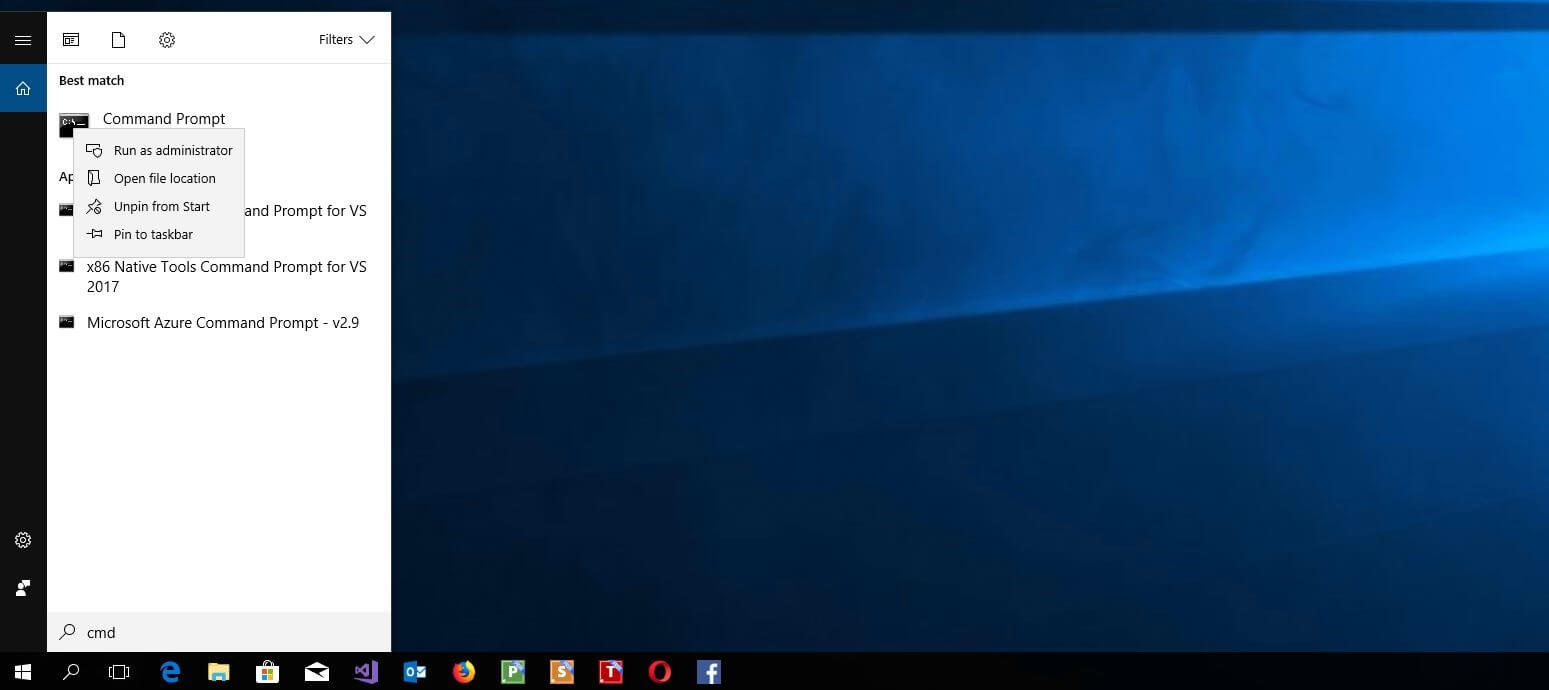Open File Explorer from taskbar
1549x690 pixels.
click(x=219, y=672)
